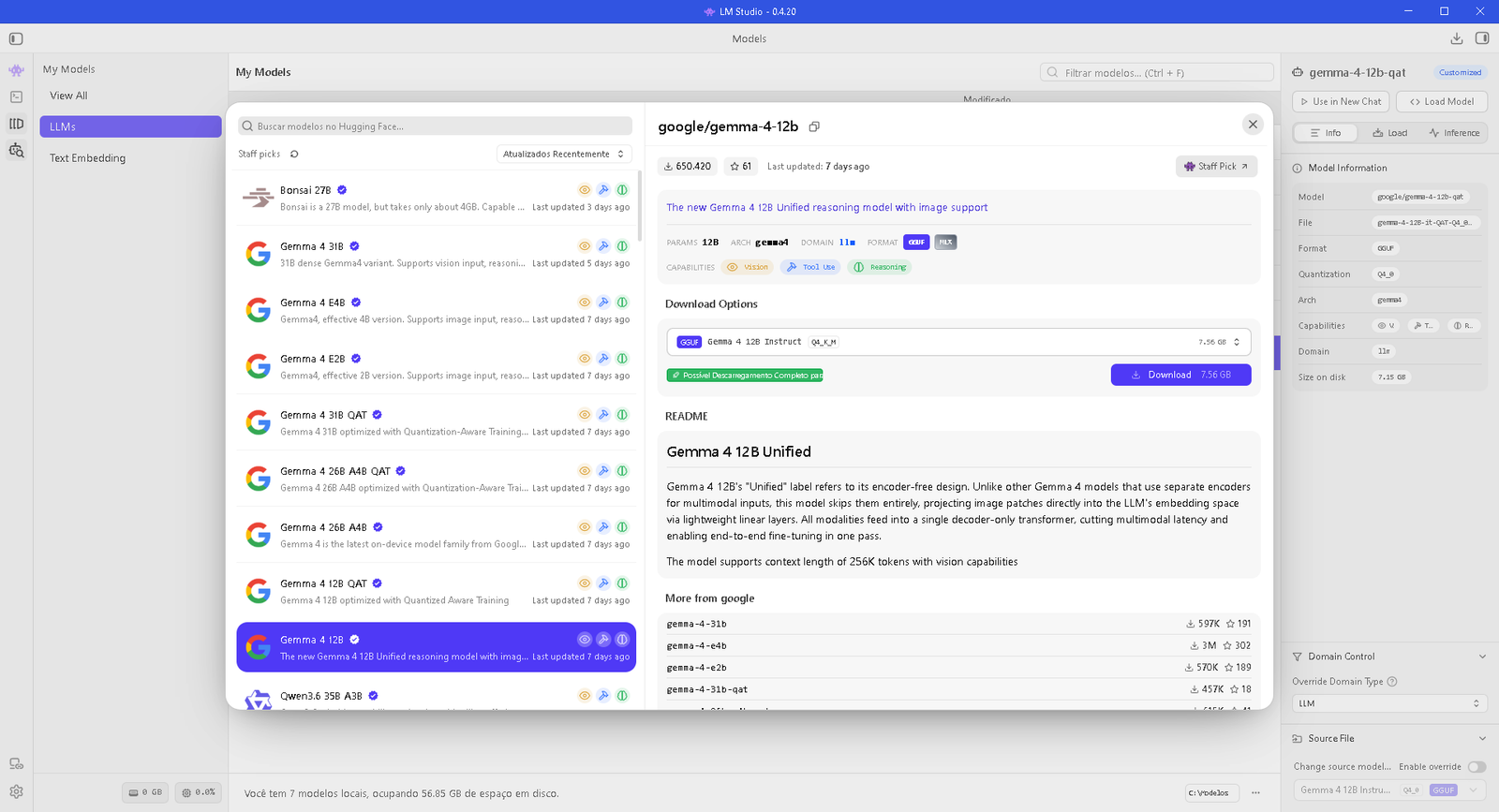Click the Tool Use icon for Gemma 4 31B
Image resolution: width=1499 pixels, height=812 pixels.
603,245
